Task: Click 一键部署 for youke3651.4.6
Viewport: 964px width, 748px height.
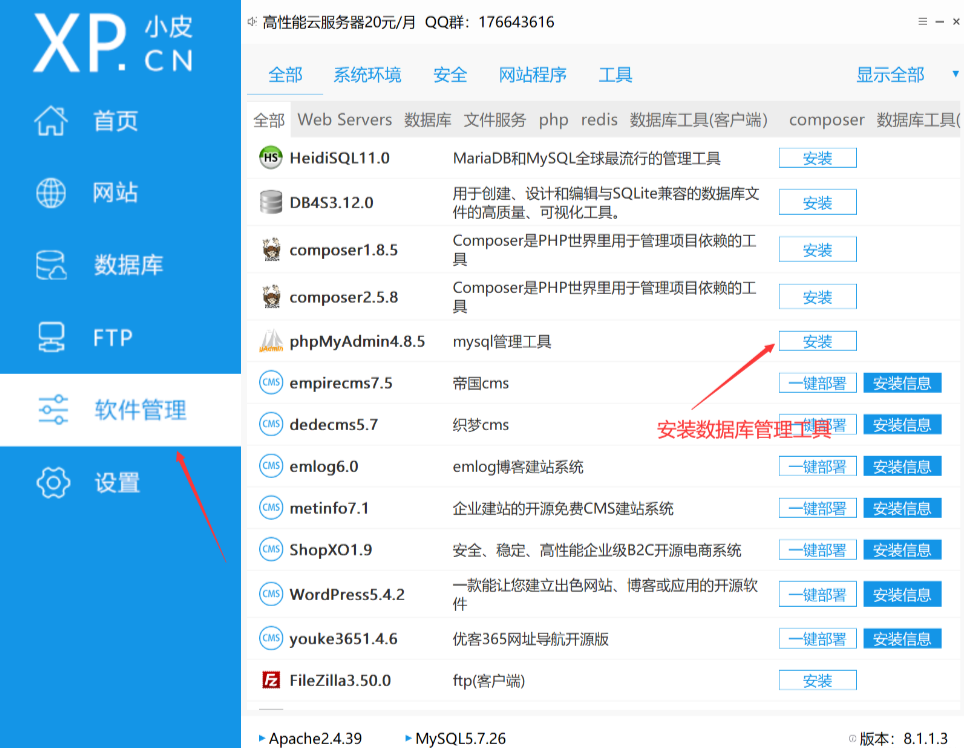Action: tap(818, 639)
